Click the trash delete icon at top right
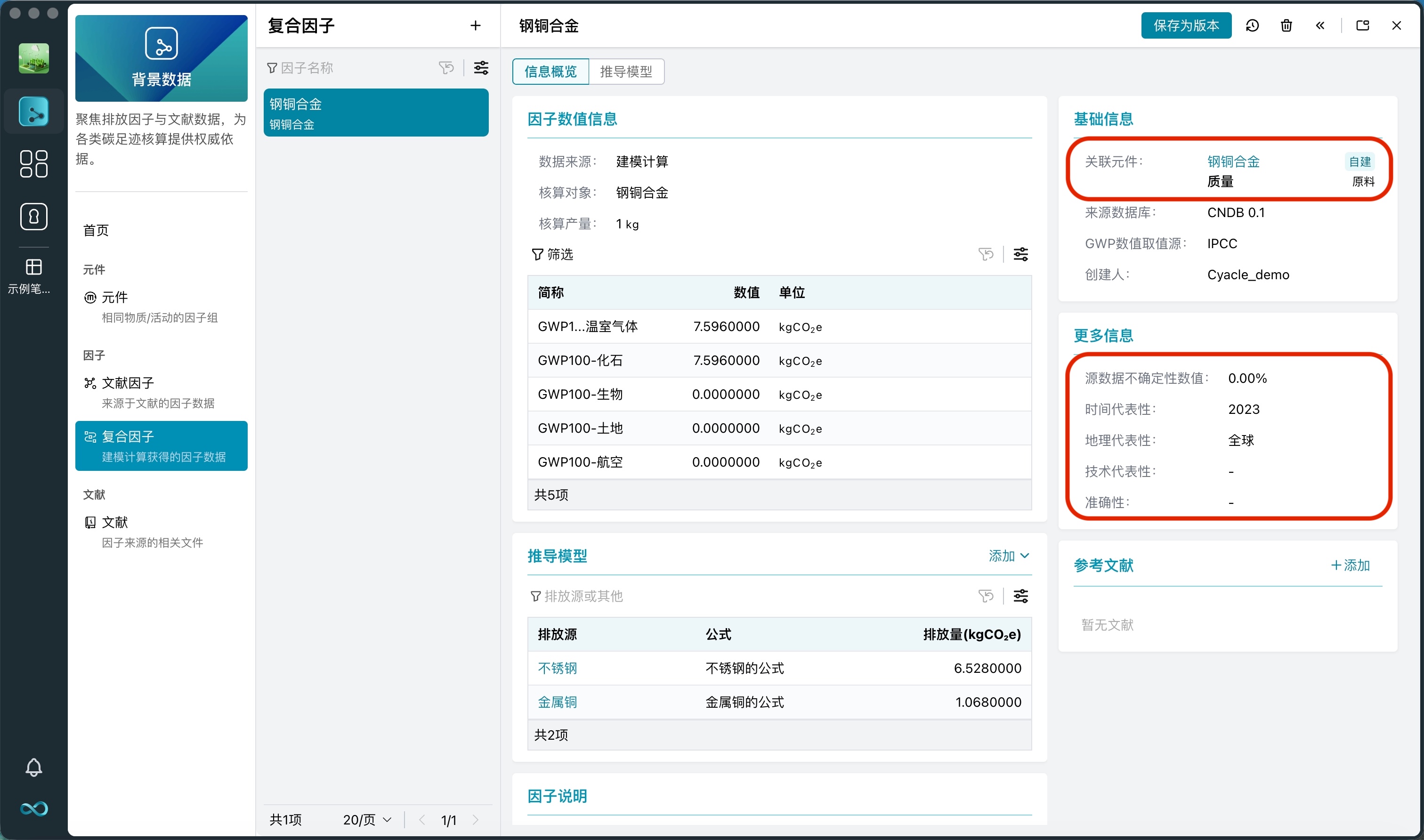 [x=1286, y=25]
